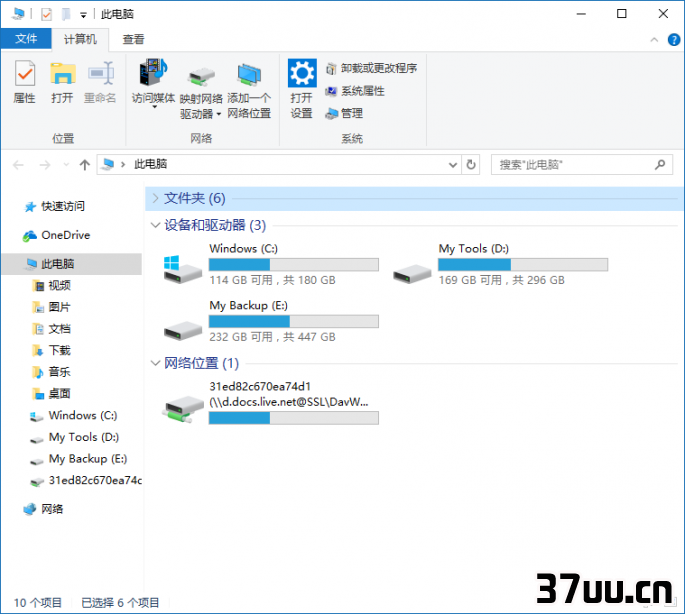The image size is (685, 614).
Task: Open Quick access (快速访问) in sidebar
Action: point(62,206)
